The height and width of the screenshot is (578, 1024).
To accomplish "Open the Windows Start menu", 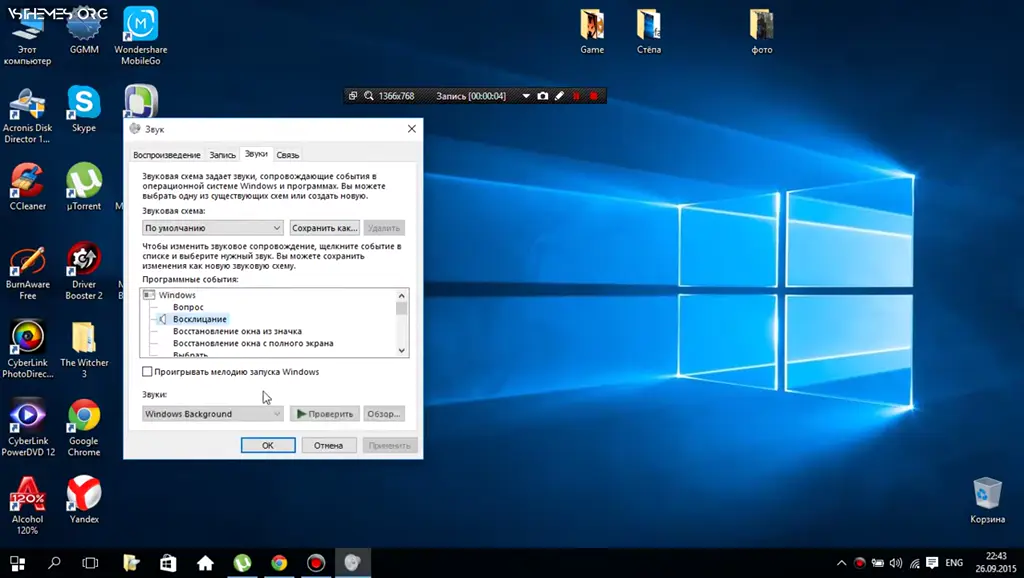I will click(x=18, y=563).
